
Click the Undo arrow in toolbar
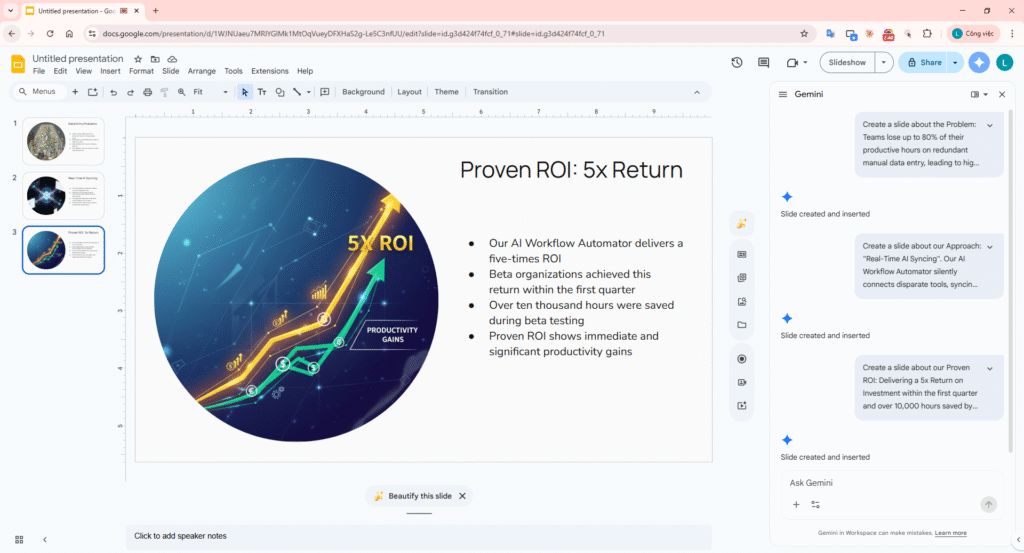coord(113,92)
